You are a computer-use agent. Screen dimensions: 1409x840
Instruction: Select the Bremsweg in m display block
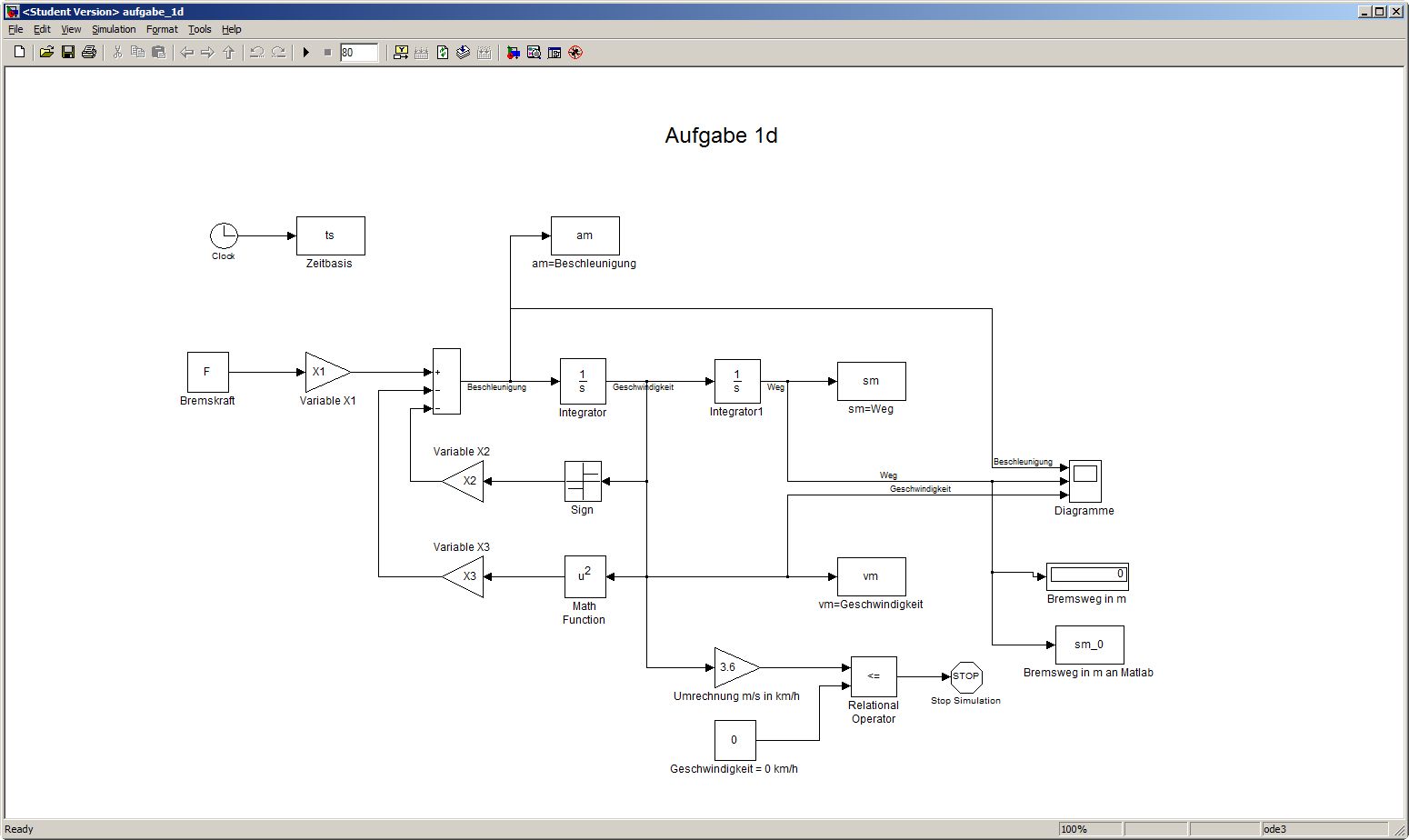click(x=1087, y=575)
